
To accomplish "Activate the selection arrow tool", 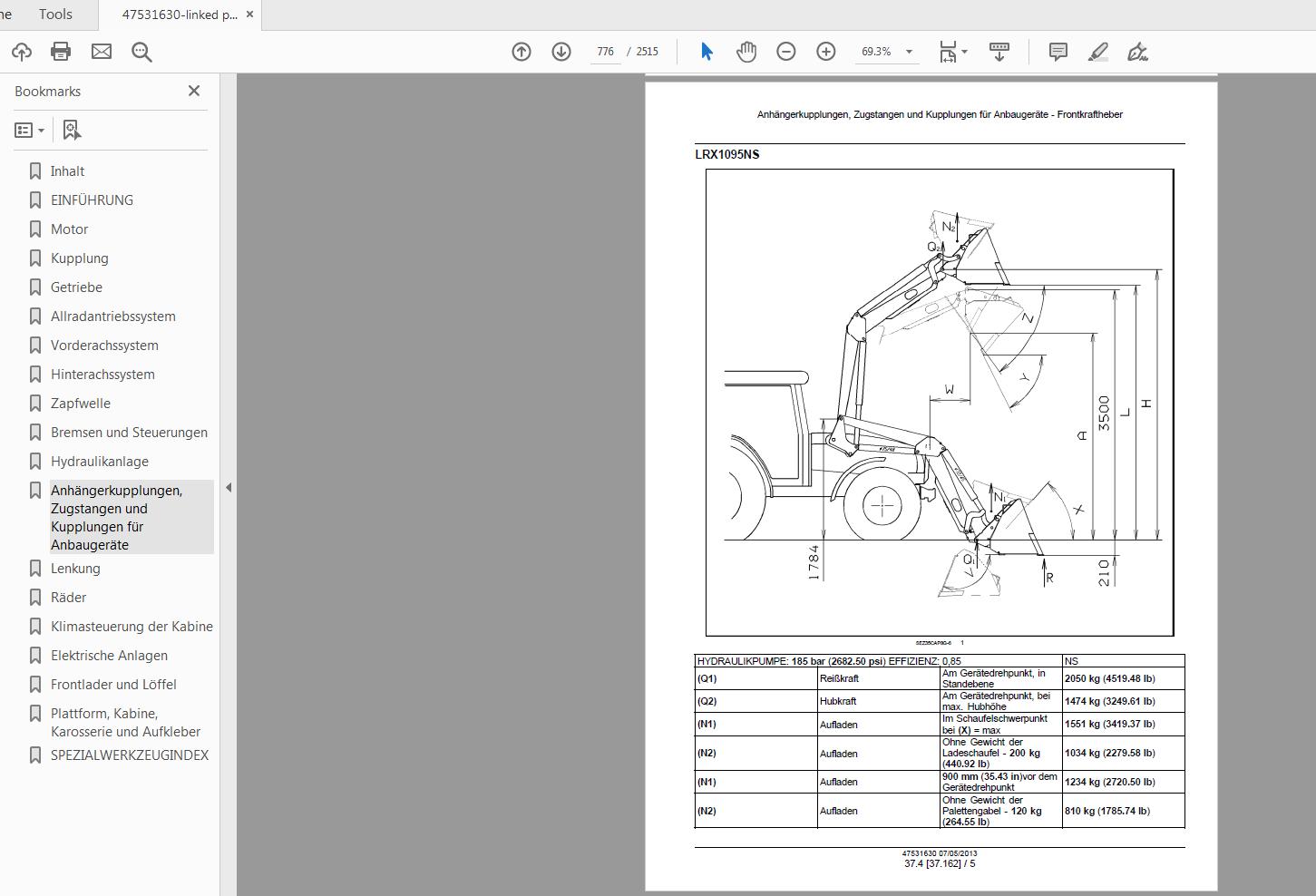I will click(x=706, y=52).
